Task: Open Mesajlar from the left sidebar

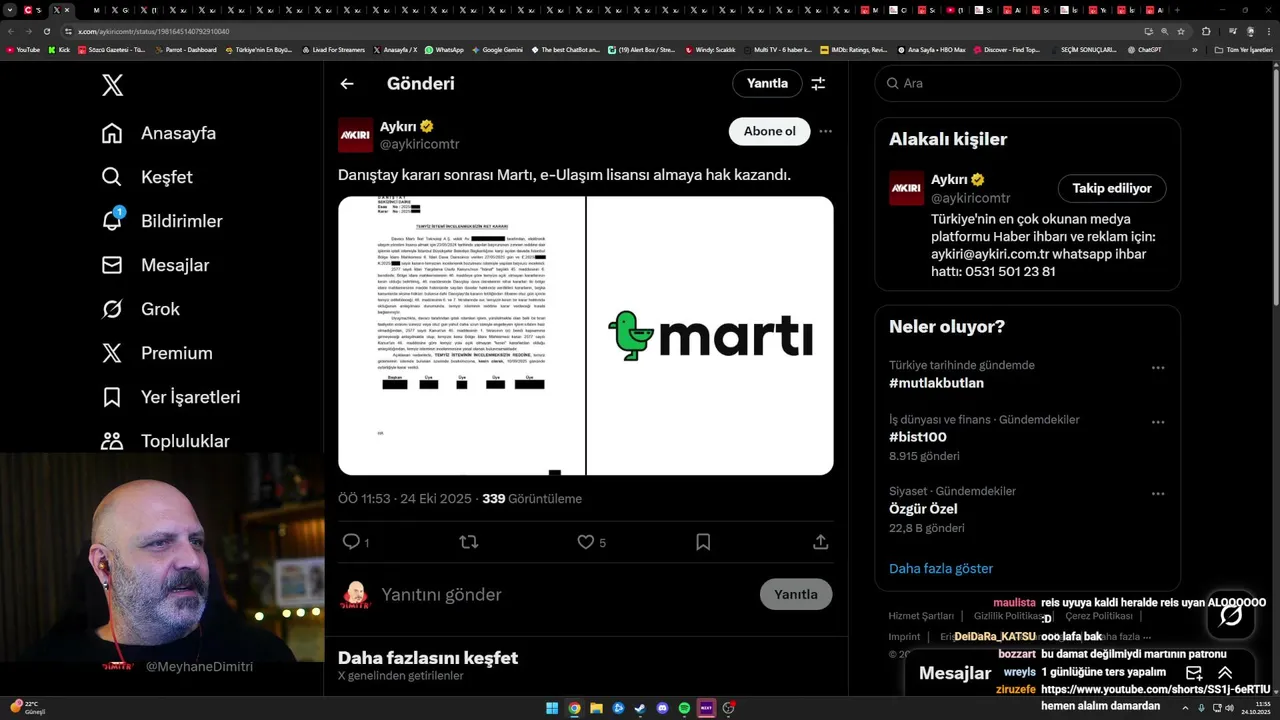Action: [156, 265]
